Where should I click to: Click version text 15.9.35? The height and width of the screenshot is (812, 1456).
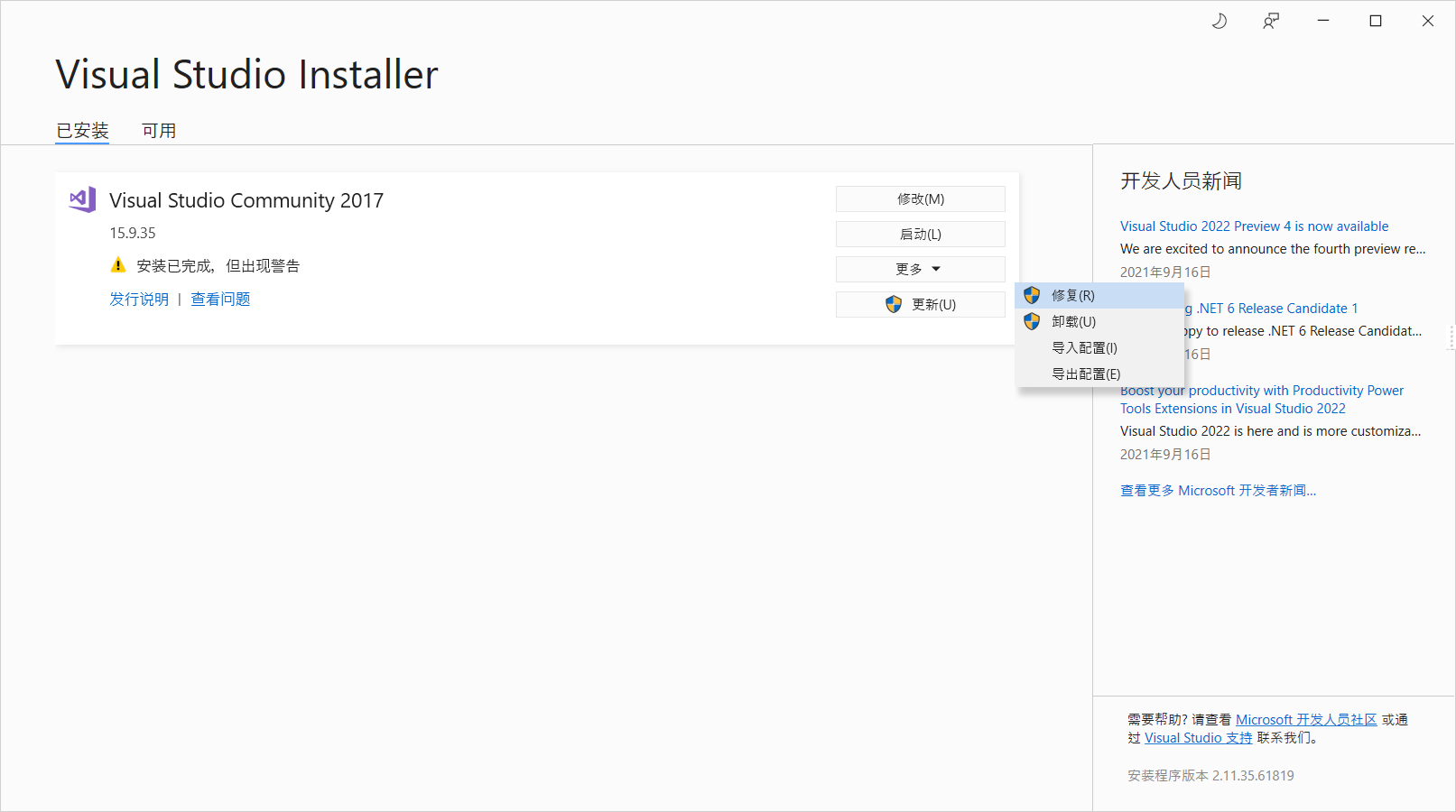click(x=133, y=233)
